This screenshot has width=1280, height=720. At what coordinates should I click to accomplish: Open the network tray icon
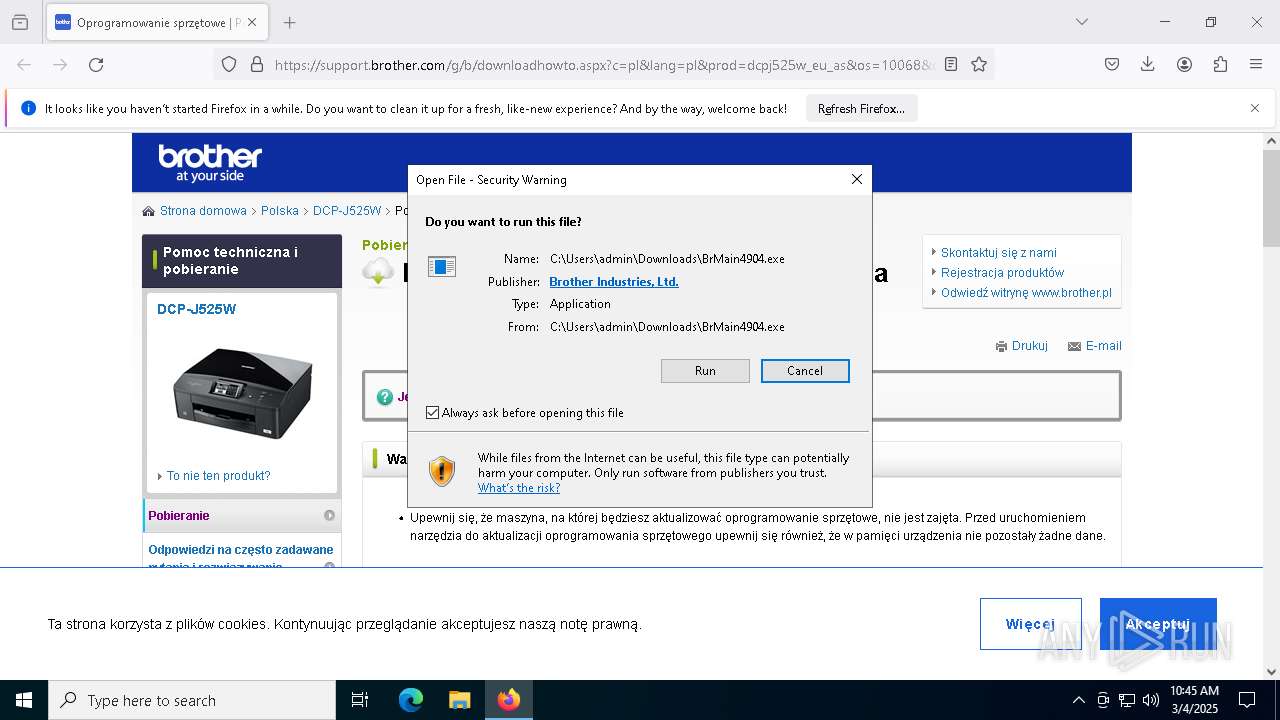1127,700
